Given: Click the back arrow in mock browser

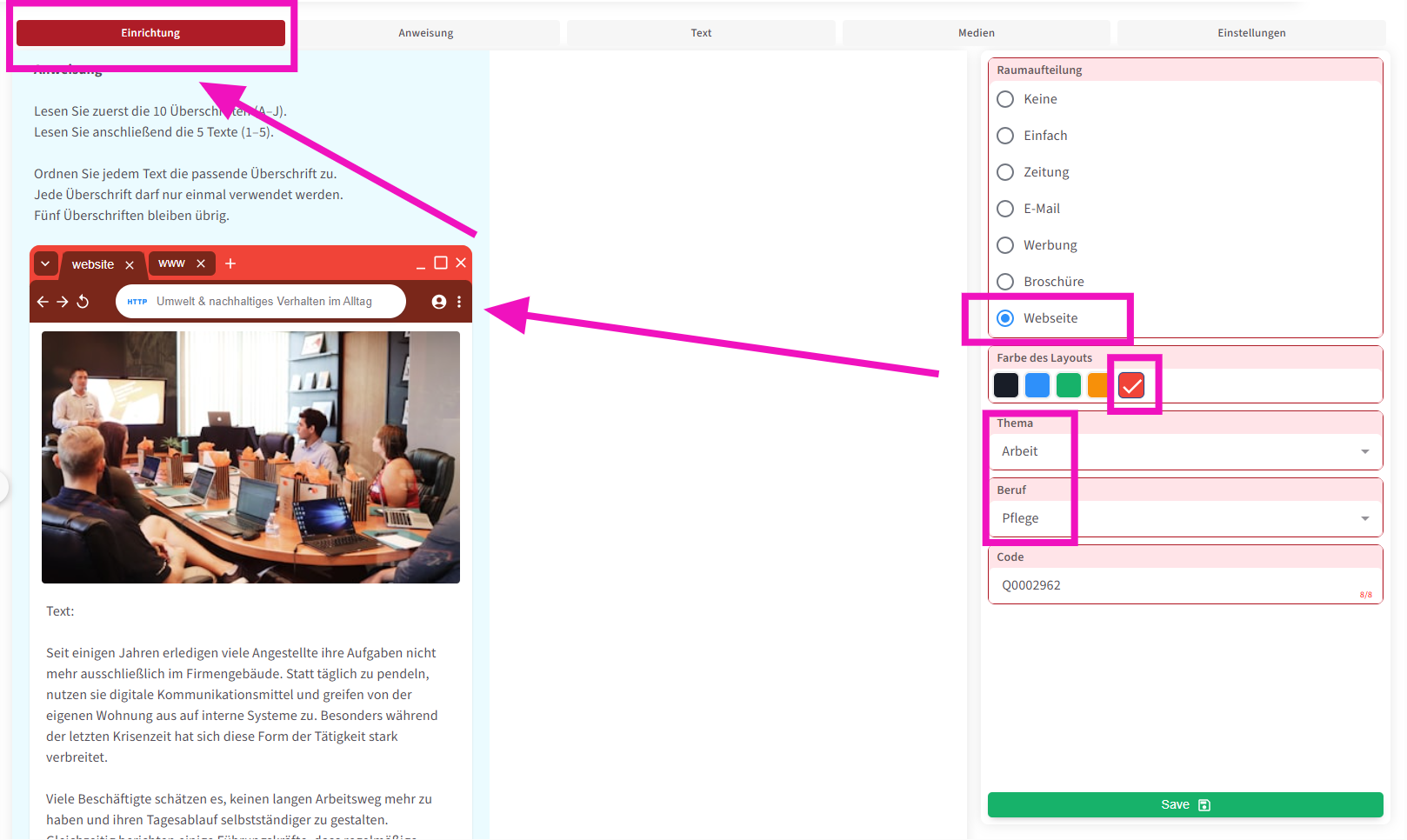Looking at the screenshot, I should tap(43, 302).
